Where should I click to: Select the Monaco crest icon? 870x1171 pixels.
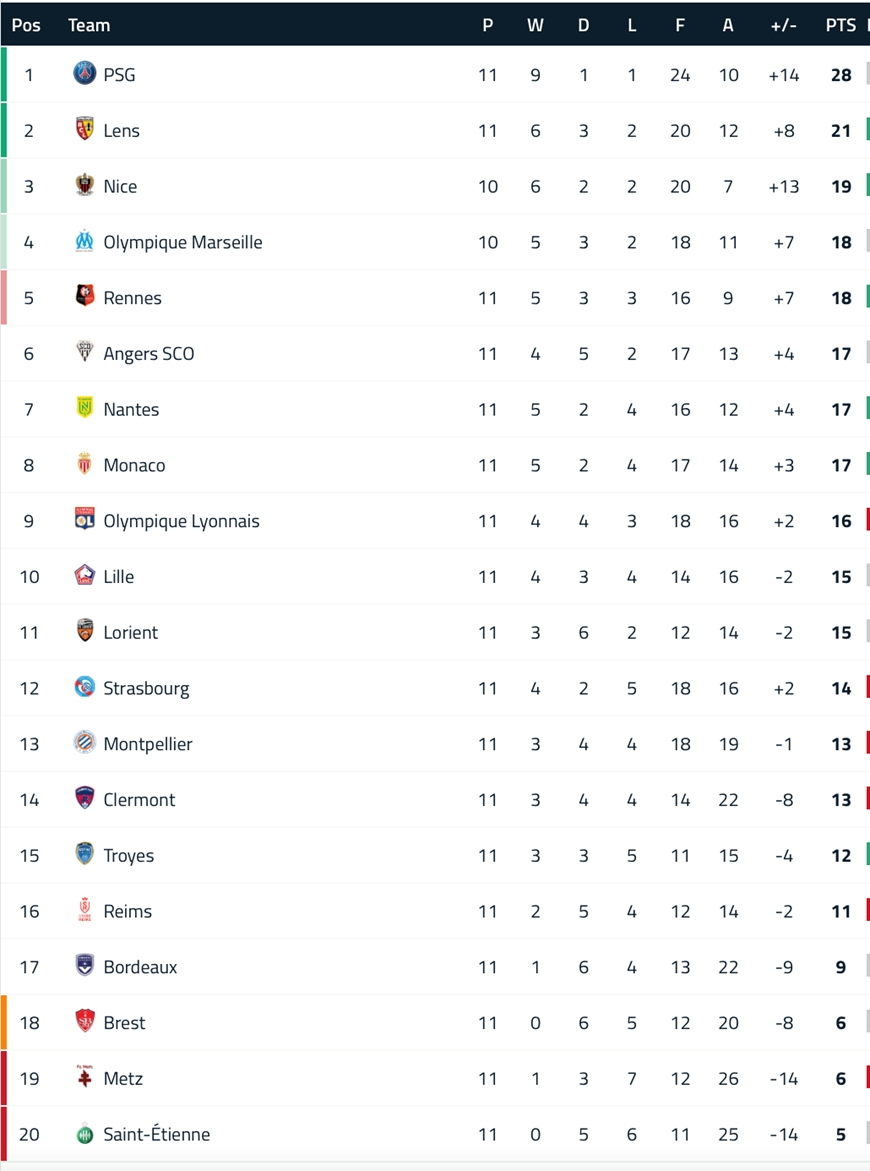tap(84, 463)
